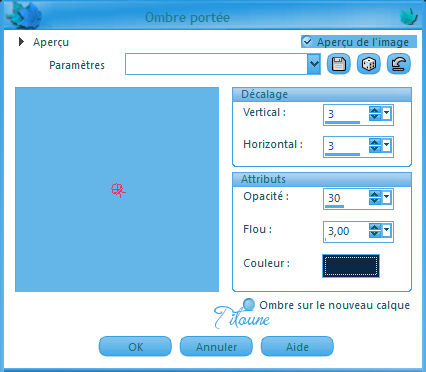Open the Vertical value slider dropdown
This screenshot has width=426, height=372.
[386, 113]
